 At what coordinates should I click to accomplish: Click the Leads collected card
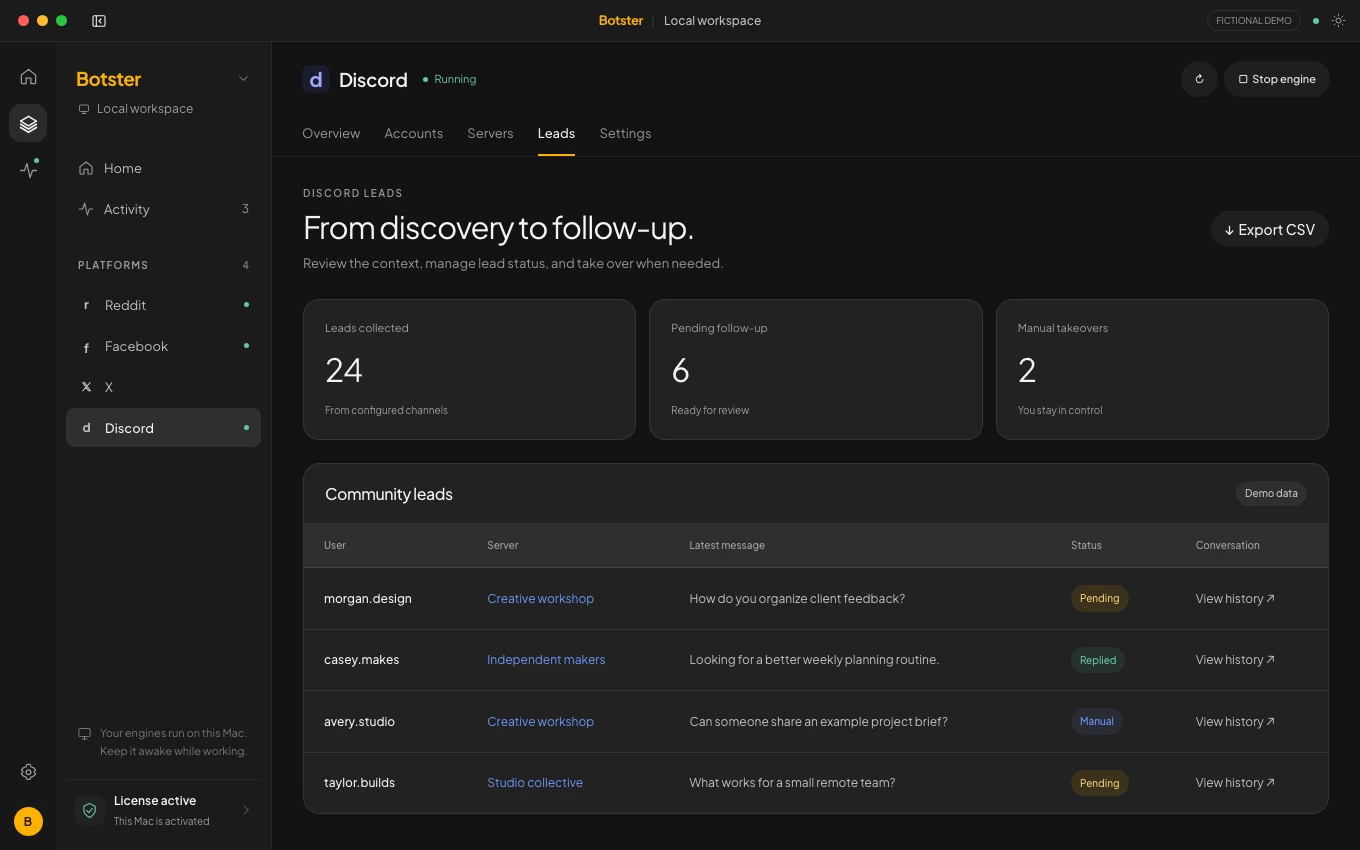(x=469, y=369)
